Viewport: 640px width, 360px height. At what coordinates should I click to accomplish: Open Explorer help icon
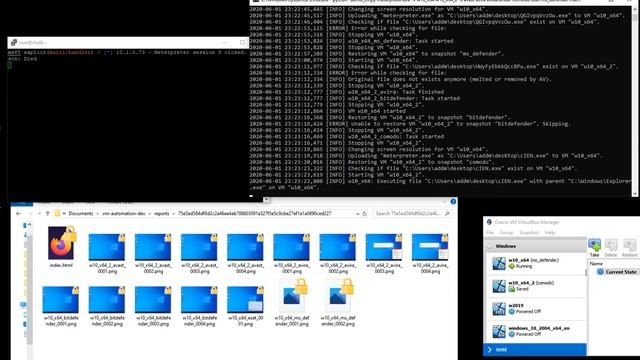(x=453, y=202)
